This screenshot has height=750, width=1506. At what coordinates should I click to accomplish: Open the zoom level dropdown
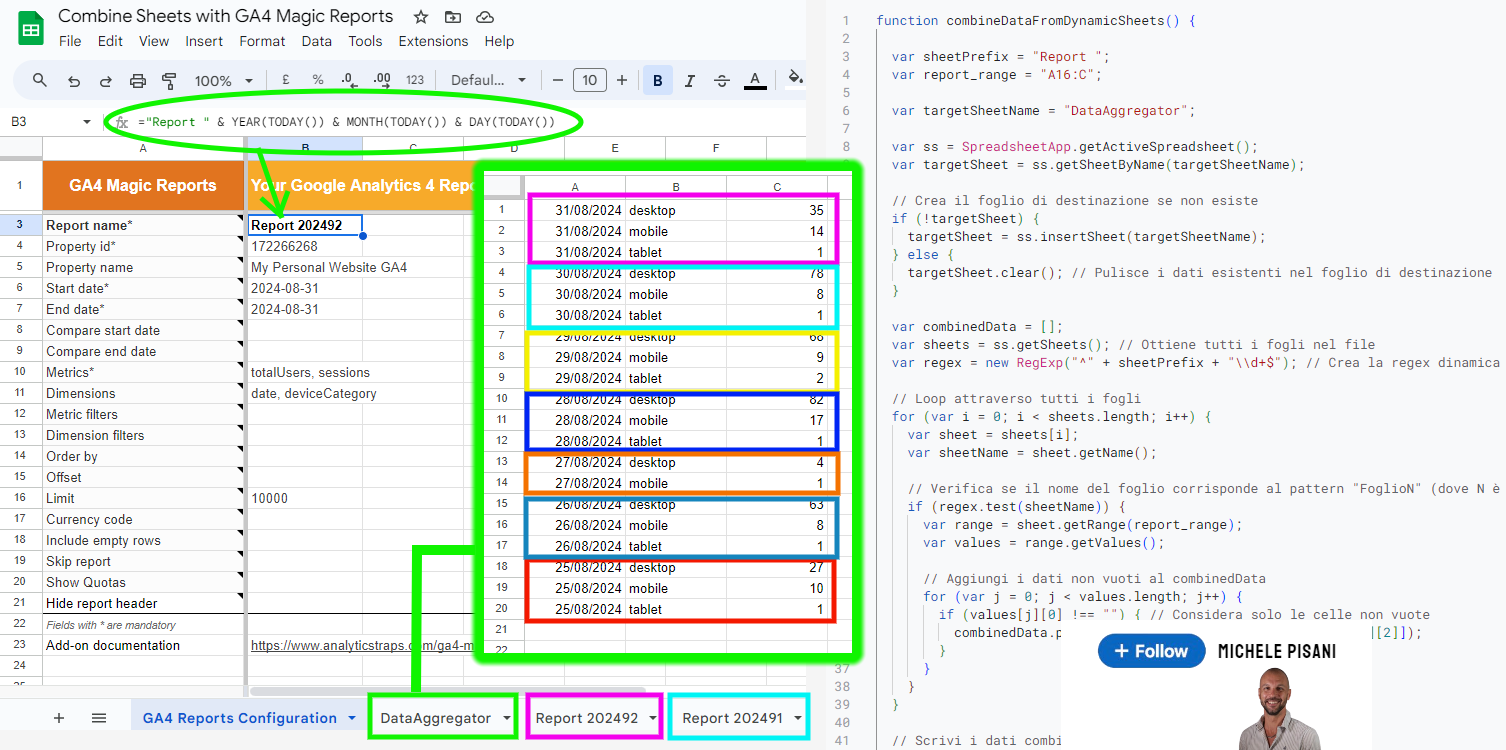[221, 80]
